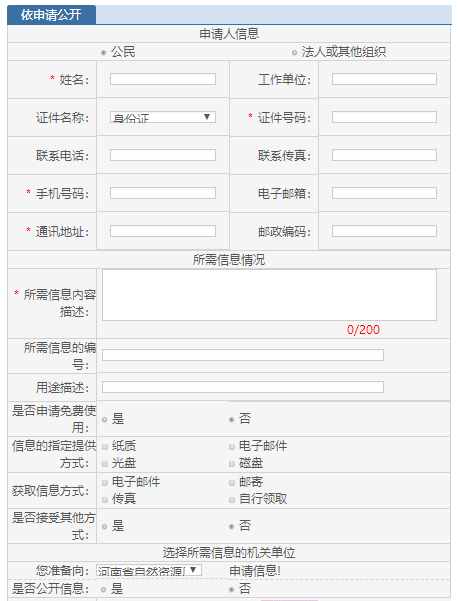The image size is (460, 601).
Task: Switch to the 依申请公开 tab
Action: click(51, 15)
